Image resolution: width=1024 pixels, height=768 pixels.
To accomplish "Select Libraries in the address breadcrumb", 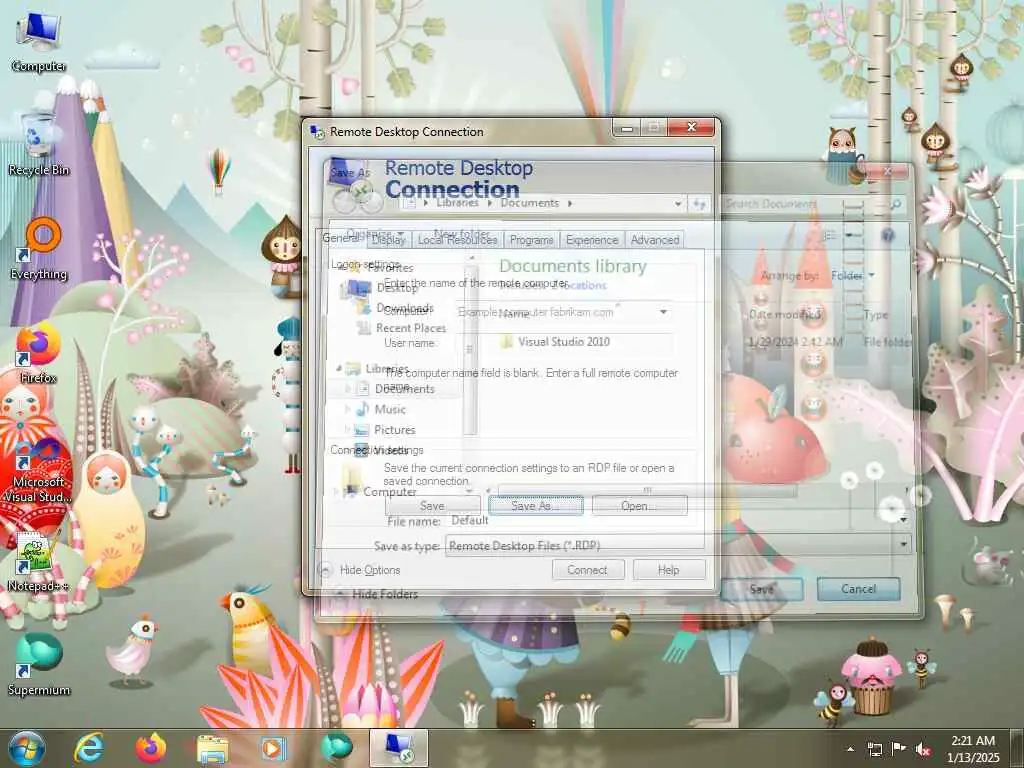I will [457, 203].
